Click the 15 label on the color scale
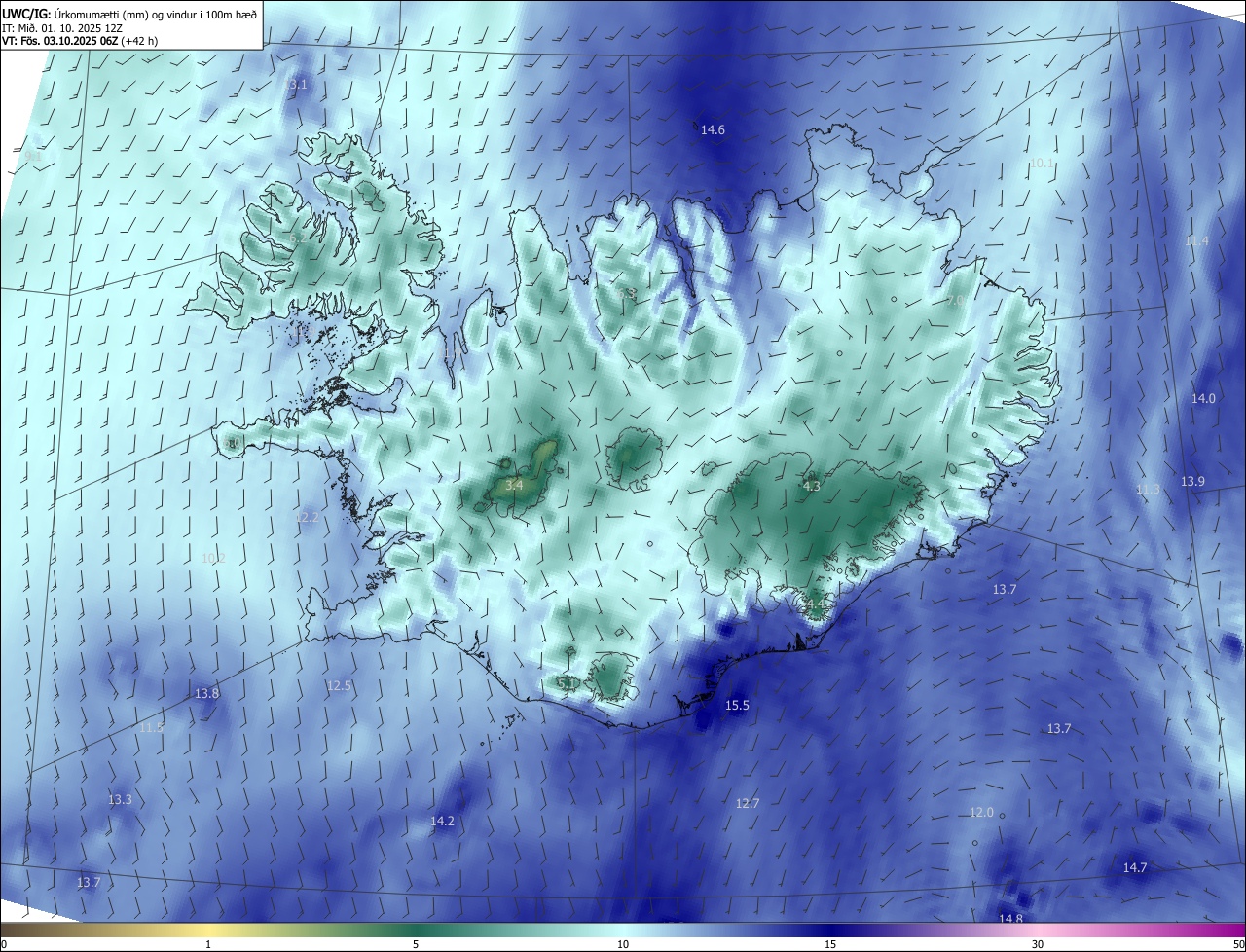 pos(830,944)
